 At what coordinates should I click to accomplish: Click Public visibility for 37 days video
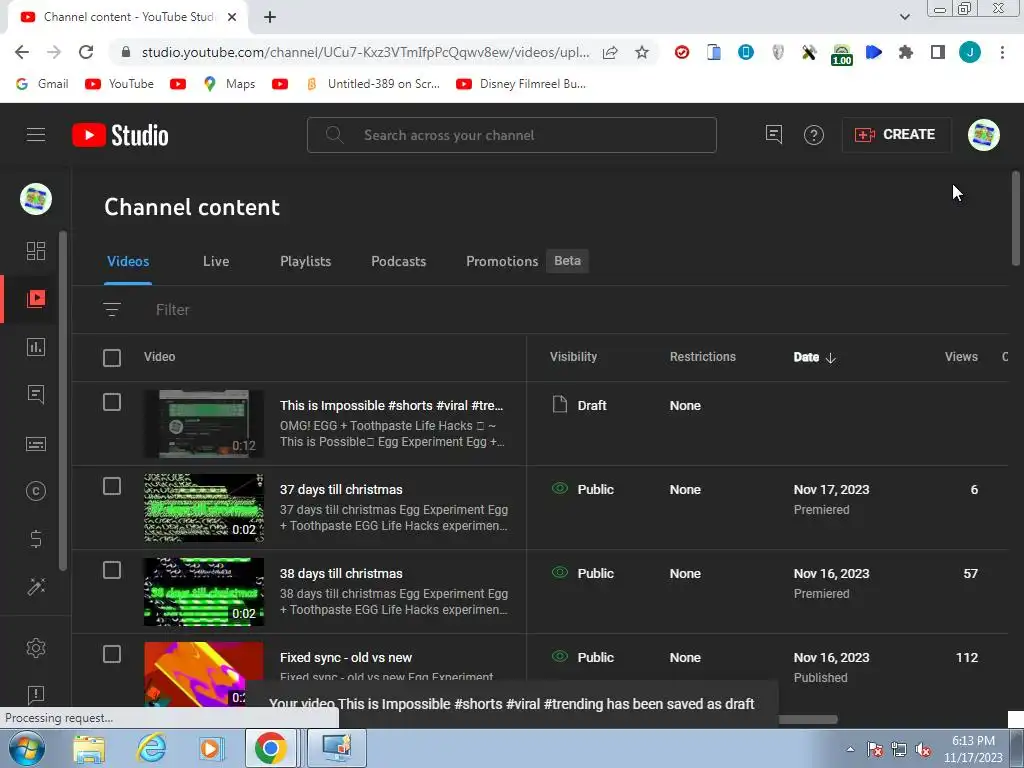pos(583,489)
